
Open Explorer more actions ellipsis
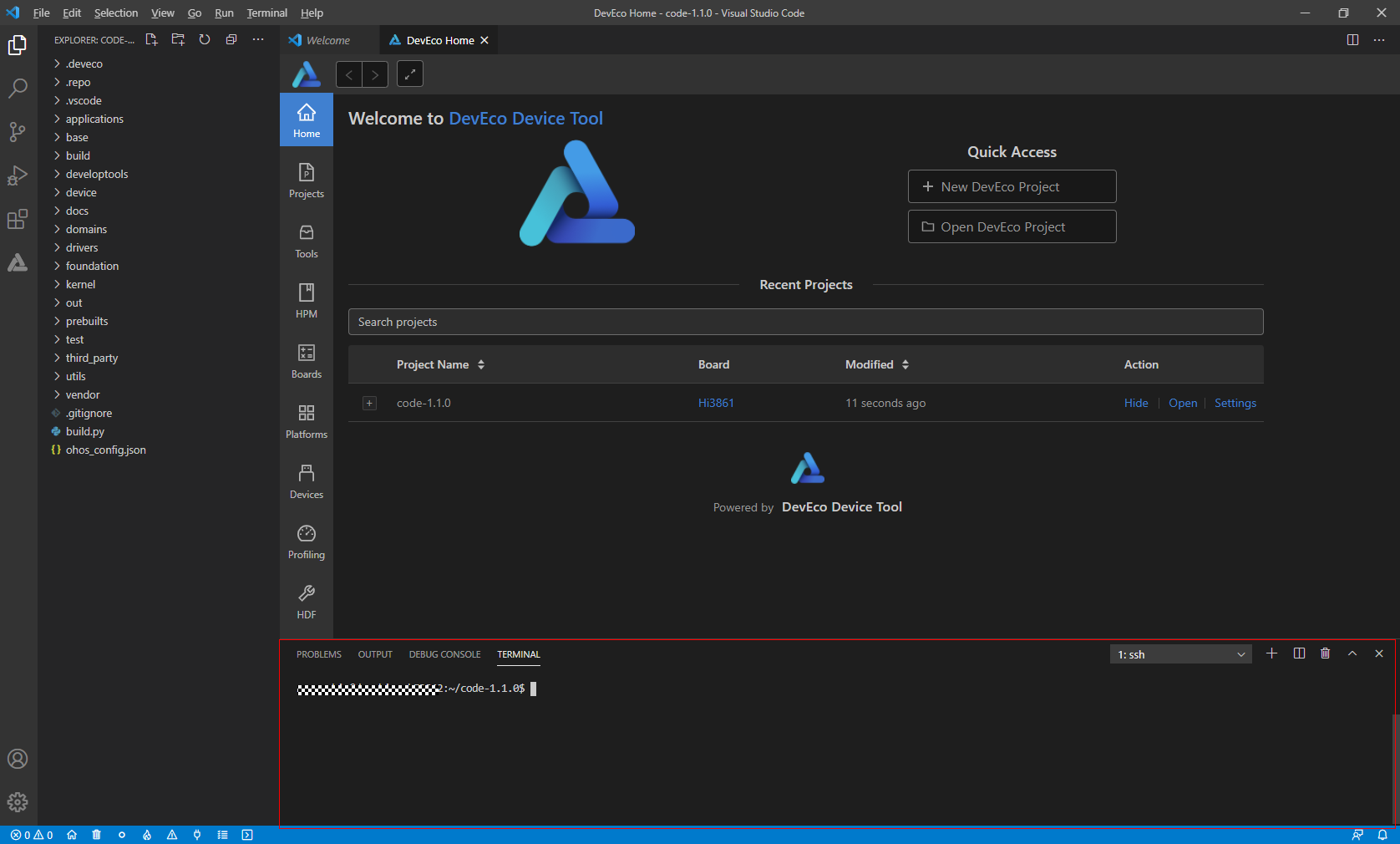(258, 39)
